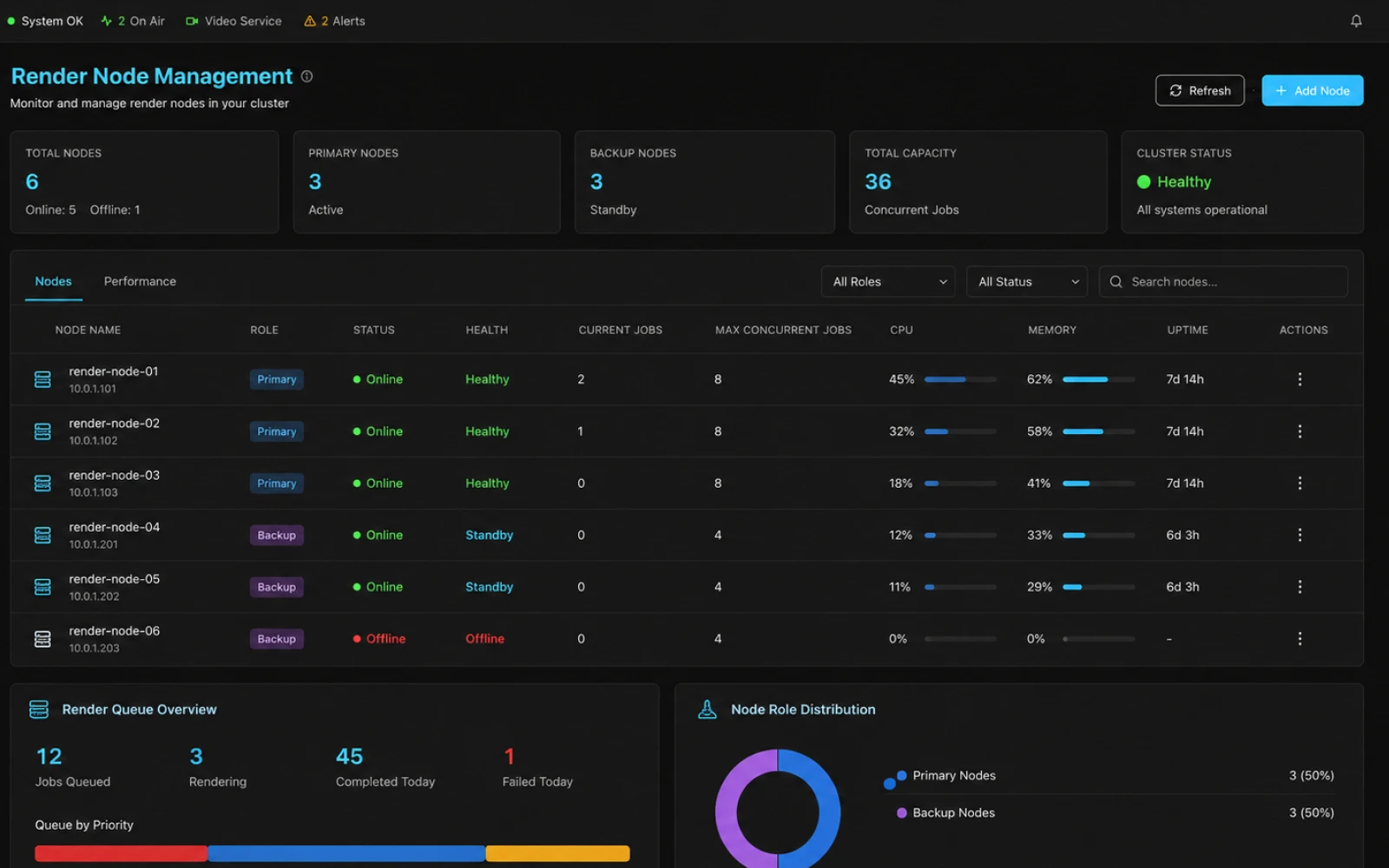Click the red segment of the priority bar
The image size is (1389, 868).
(x=121, y=853)
